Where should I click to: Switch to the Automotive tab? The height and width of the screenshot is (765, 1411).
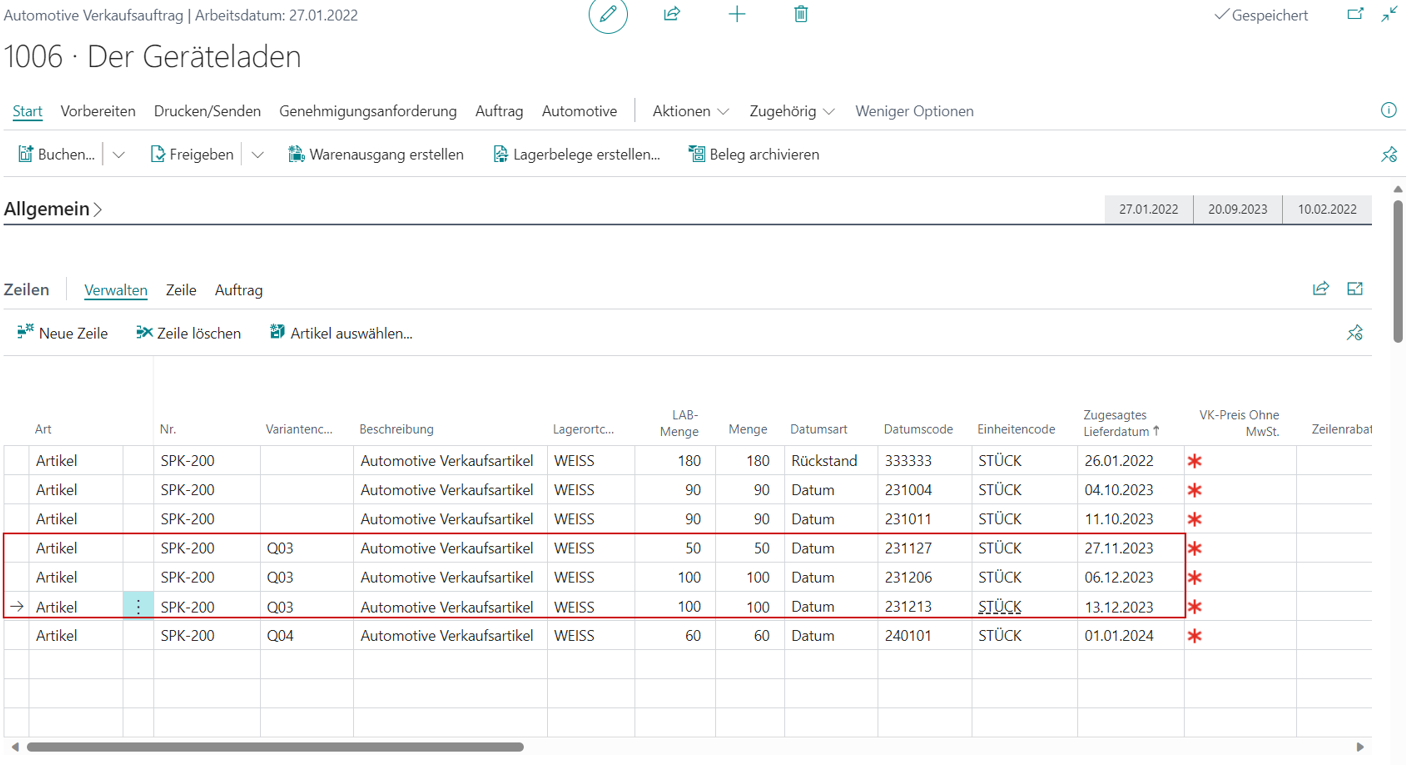point(579,111)
